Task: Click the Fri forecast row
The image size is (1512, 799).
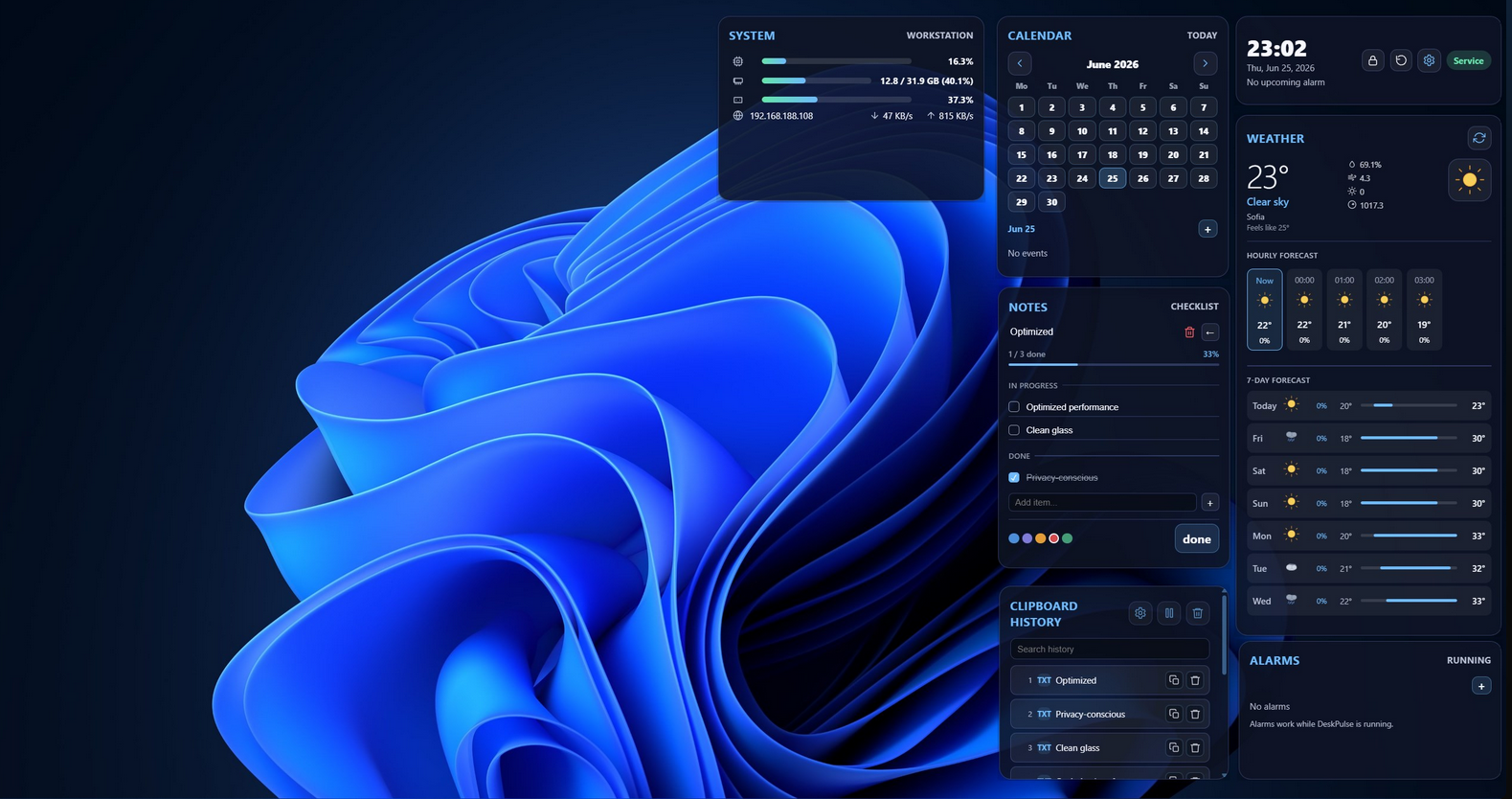Action: point(1368,439)
